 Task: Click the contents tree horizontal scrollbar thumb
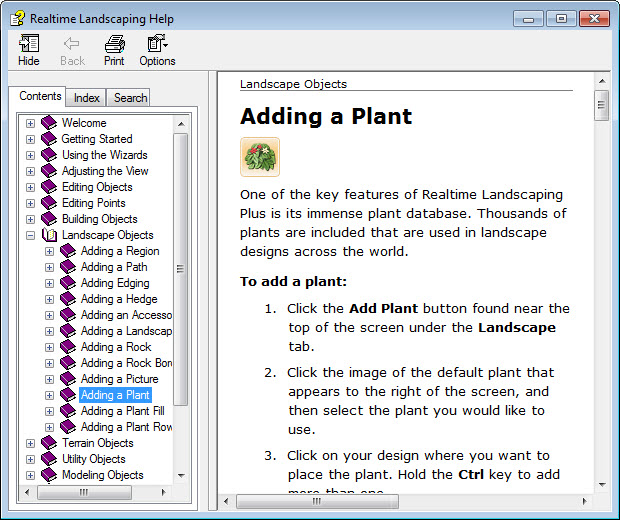[84, 492]
